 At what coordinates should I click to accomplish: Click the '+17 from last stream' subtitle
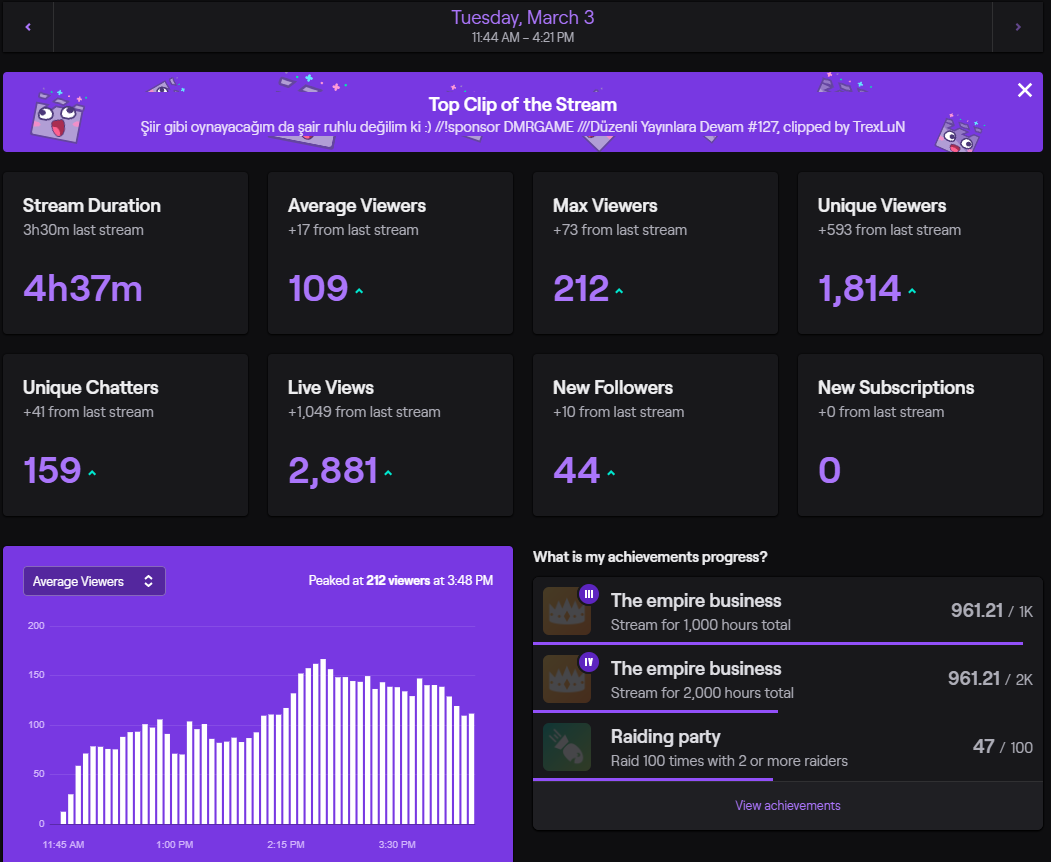pos(353,230)
